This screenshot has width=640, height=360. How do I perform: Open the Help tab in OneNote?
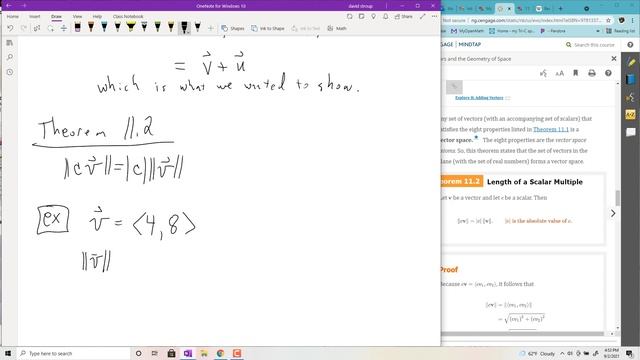[97, 17]
